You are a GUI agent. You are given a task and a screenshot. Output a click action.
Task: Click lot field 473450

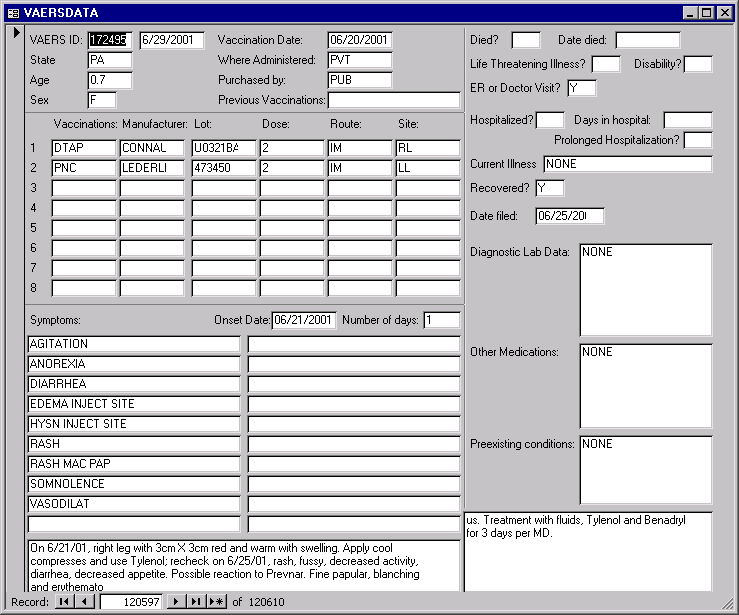point(224,168)
